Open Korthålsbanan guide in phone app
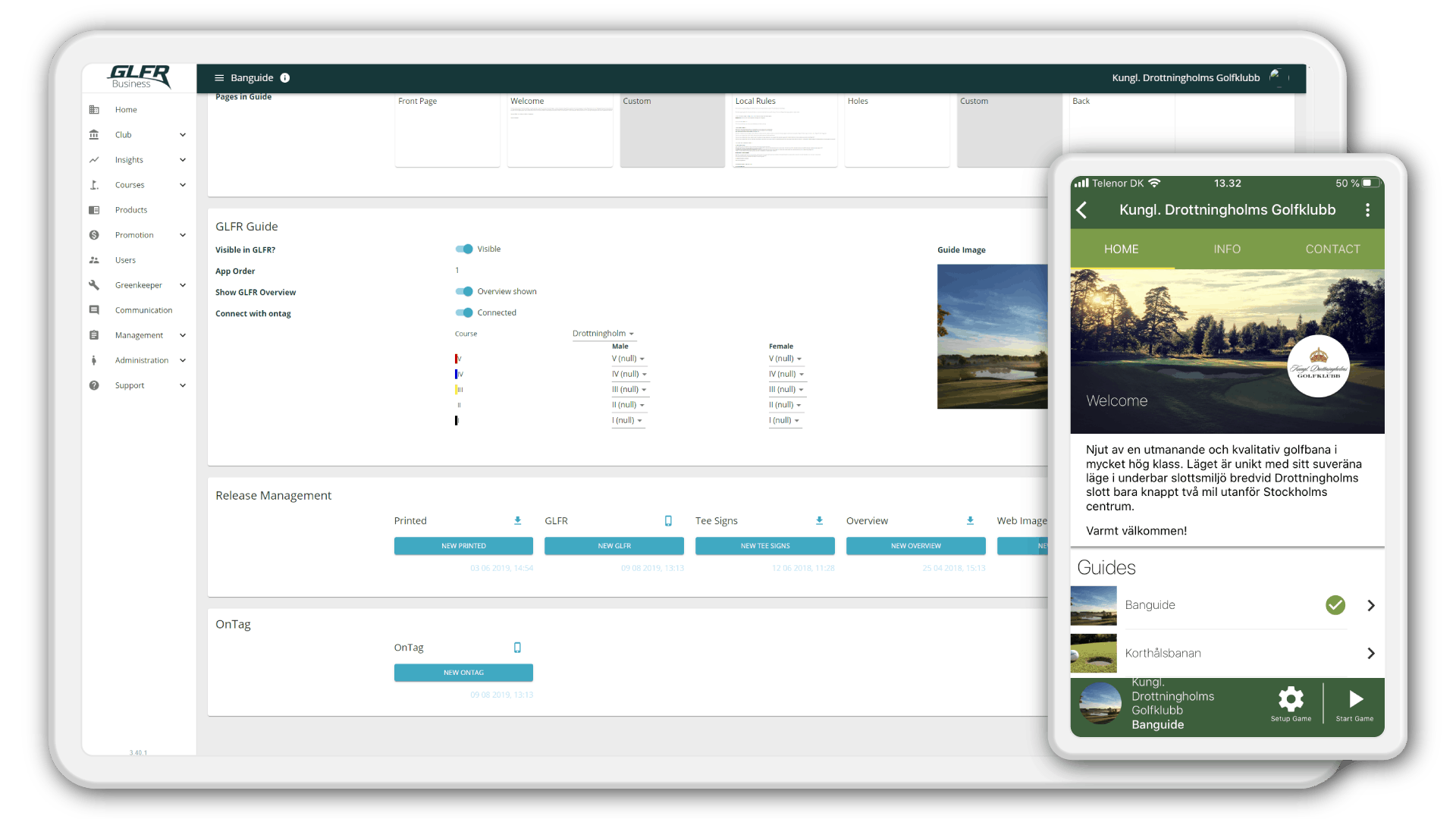 (1227, 653)
